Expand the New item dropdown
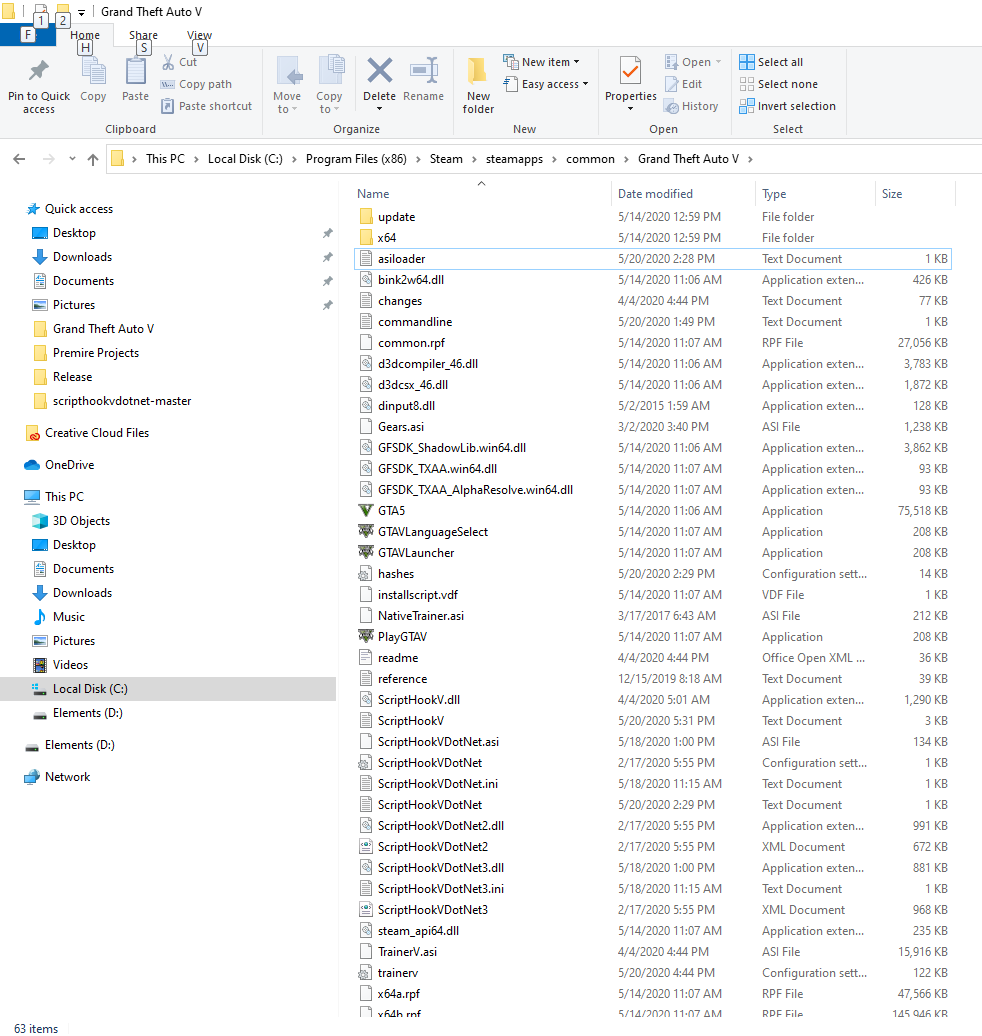 546,62
